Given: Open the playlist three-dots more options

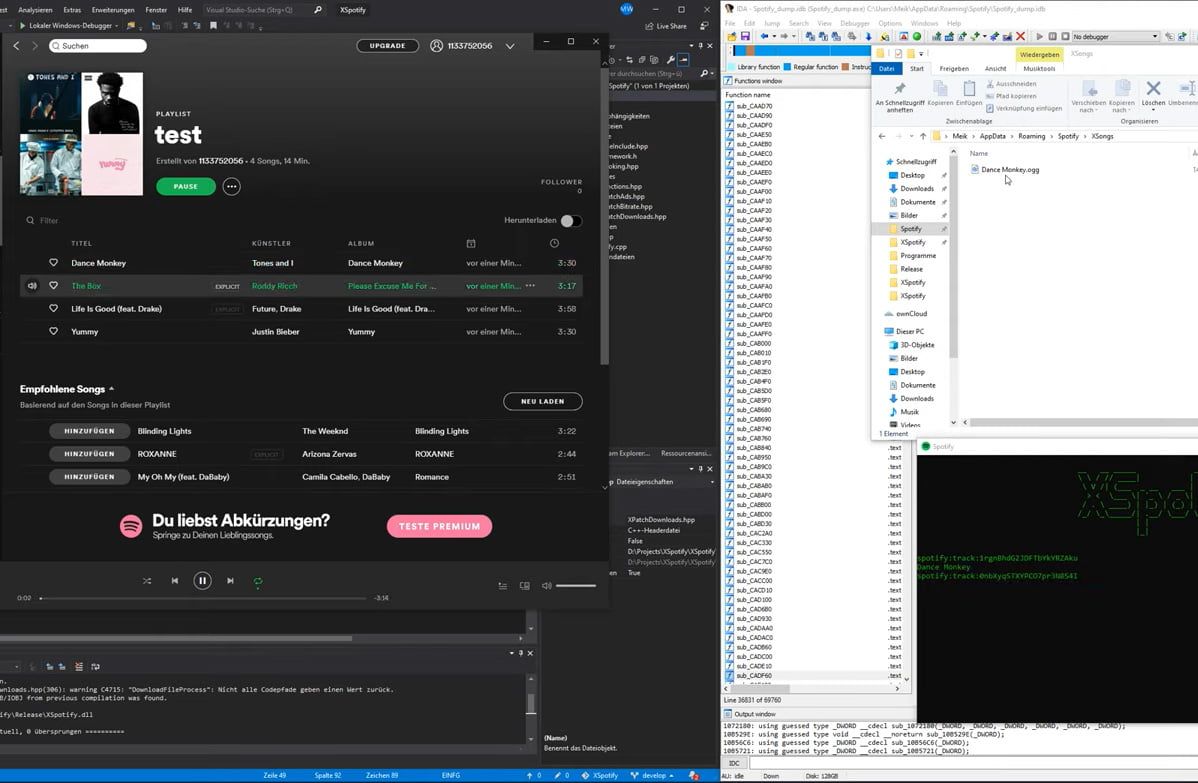Looking at the screenshot, I should pyautogui.click(x=232, y=186).
